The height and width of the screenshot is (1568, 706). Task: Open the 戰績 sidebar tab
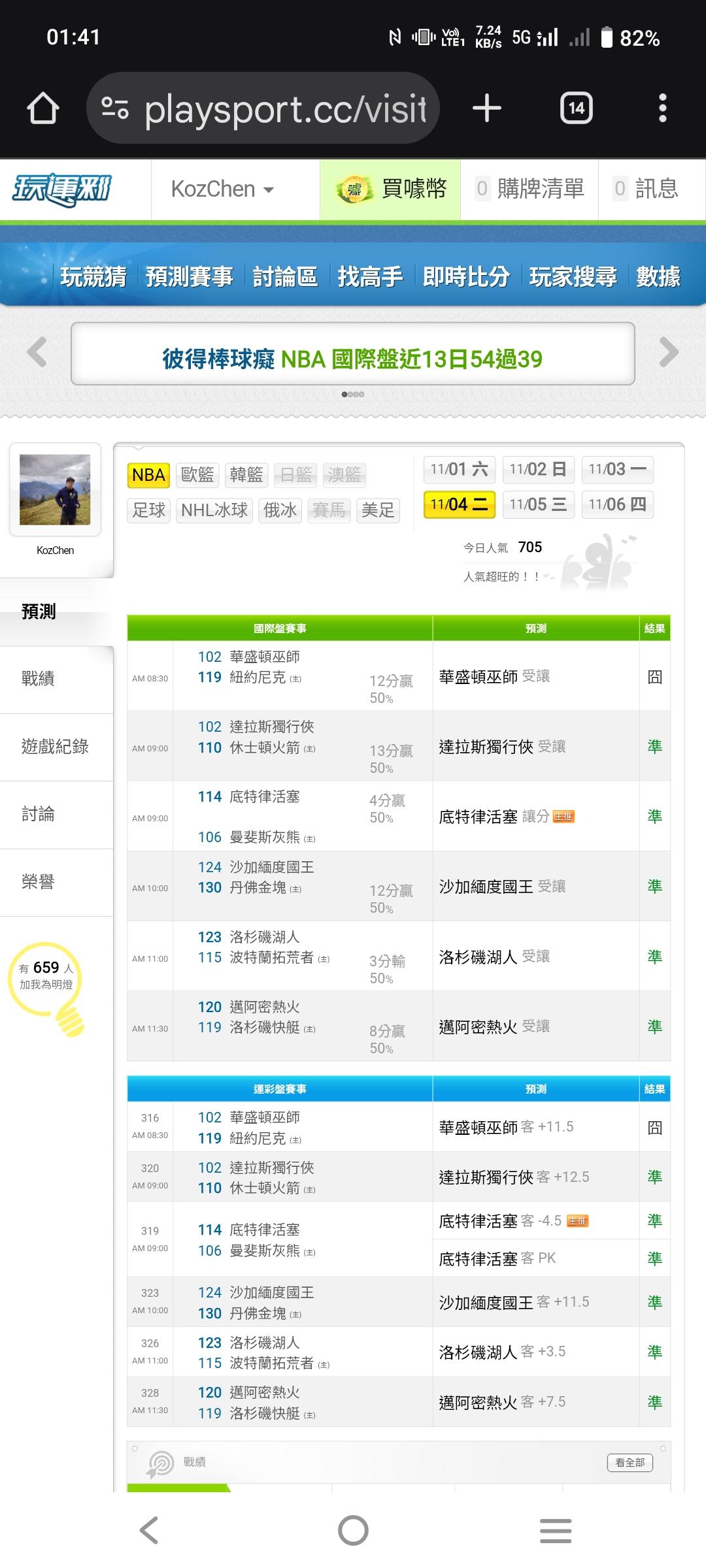tap(57, 679)
